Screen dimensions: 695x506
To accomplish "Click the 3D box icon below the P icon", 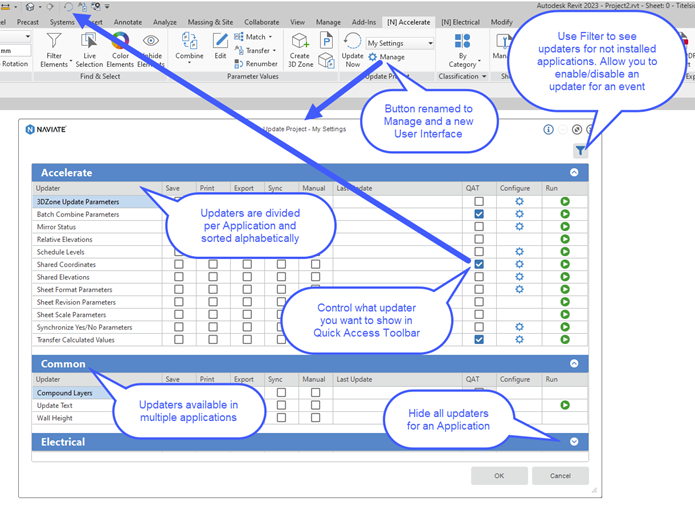I will pyautogui.click(x=327, y=60).
